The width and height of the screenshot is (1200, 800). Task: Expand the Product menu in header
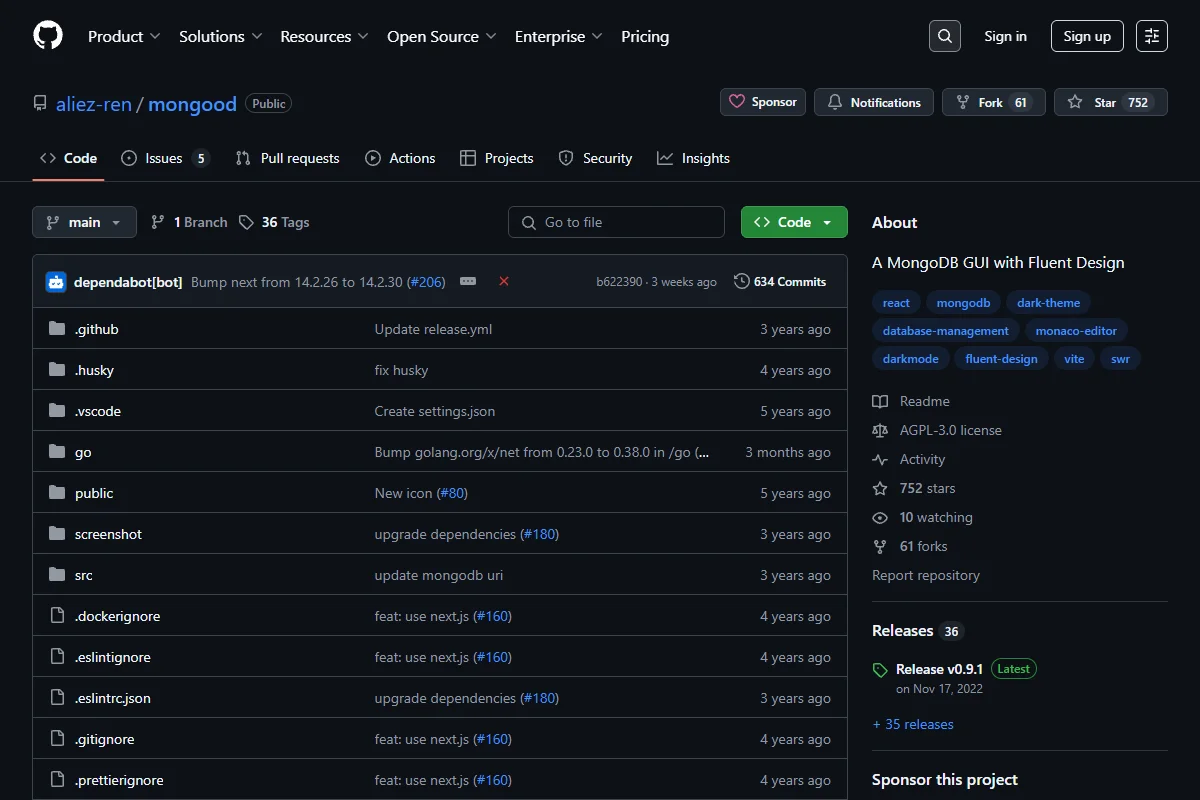124,36
